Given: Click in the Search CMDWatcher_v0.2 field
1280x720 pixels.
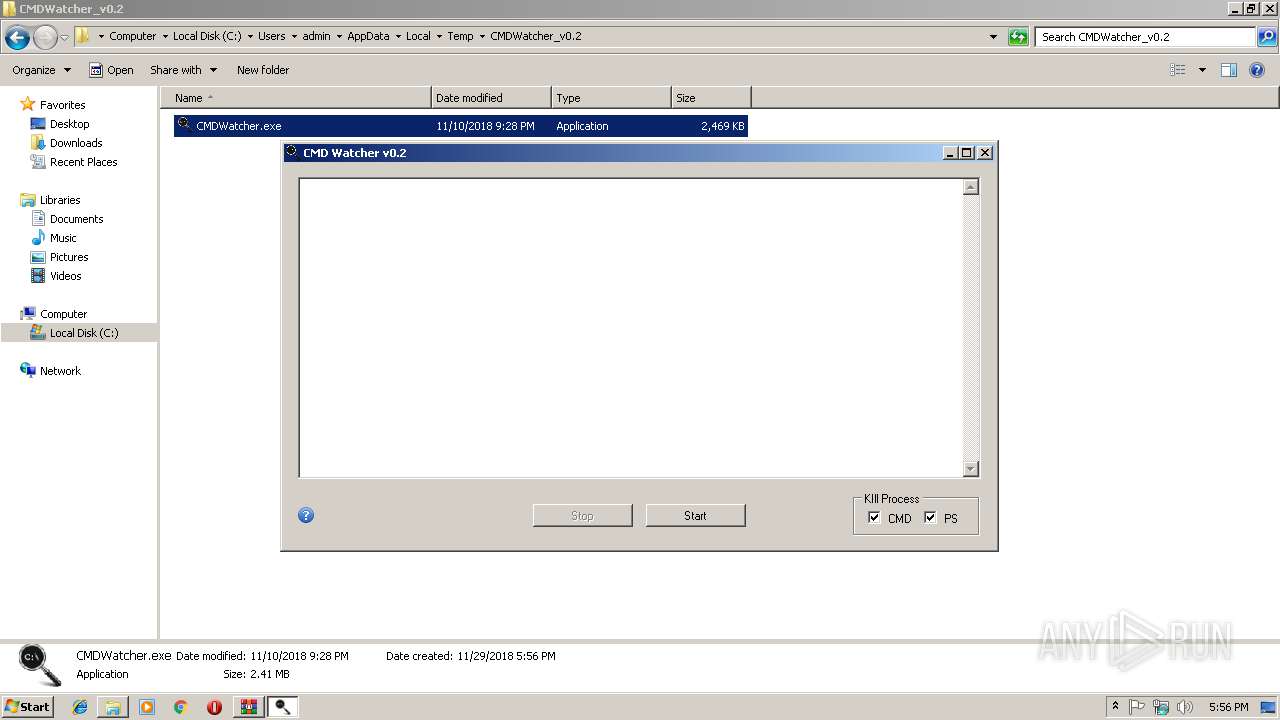Looking at the screenshot, I should point(1145,37).
